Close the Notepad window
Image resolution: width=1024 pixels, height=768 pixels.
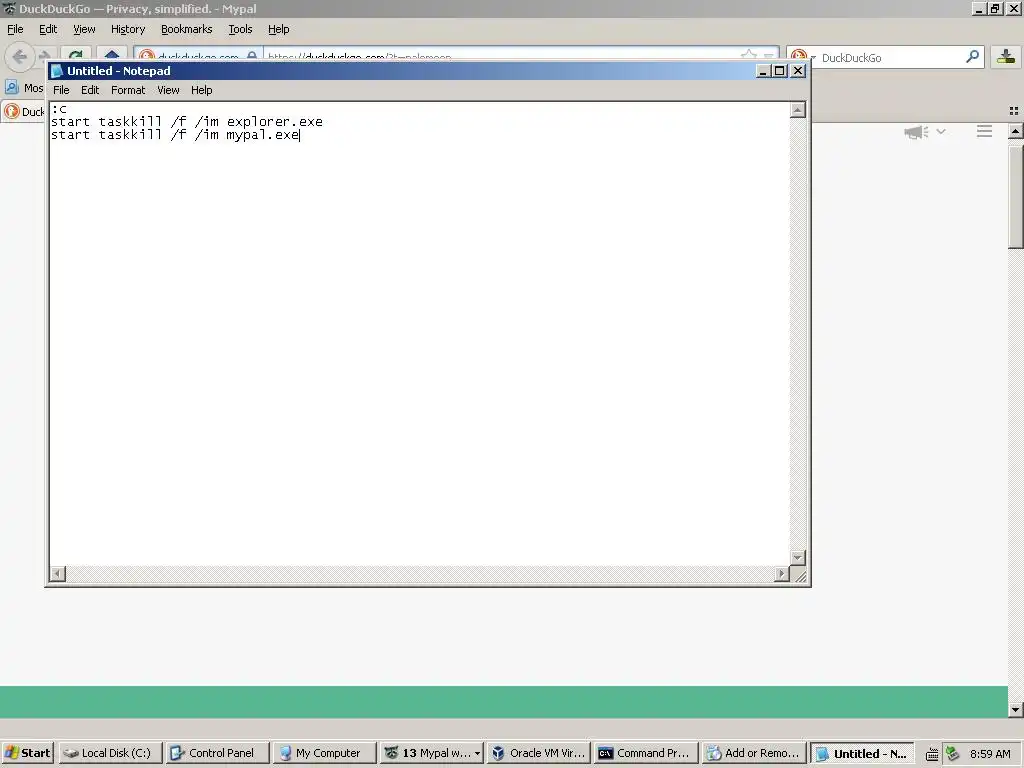[798, 71]
